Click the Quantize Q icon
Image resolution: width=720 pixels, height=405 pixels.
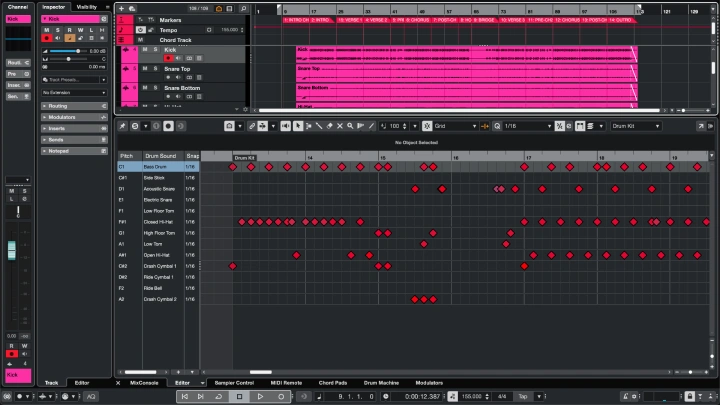[497, 126]
